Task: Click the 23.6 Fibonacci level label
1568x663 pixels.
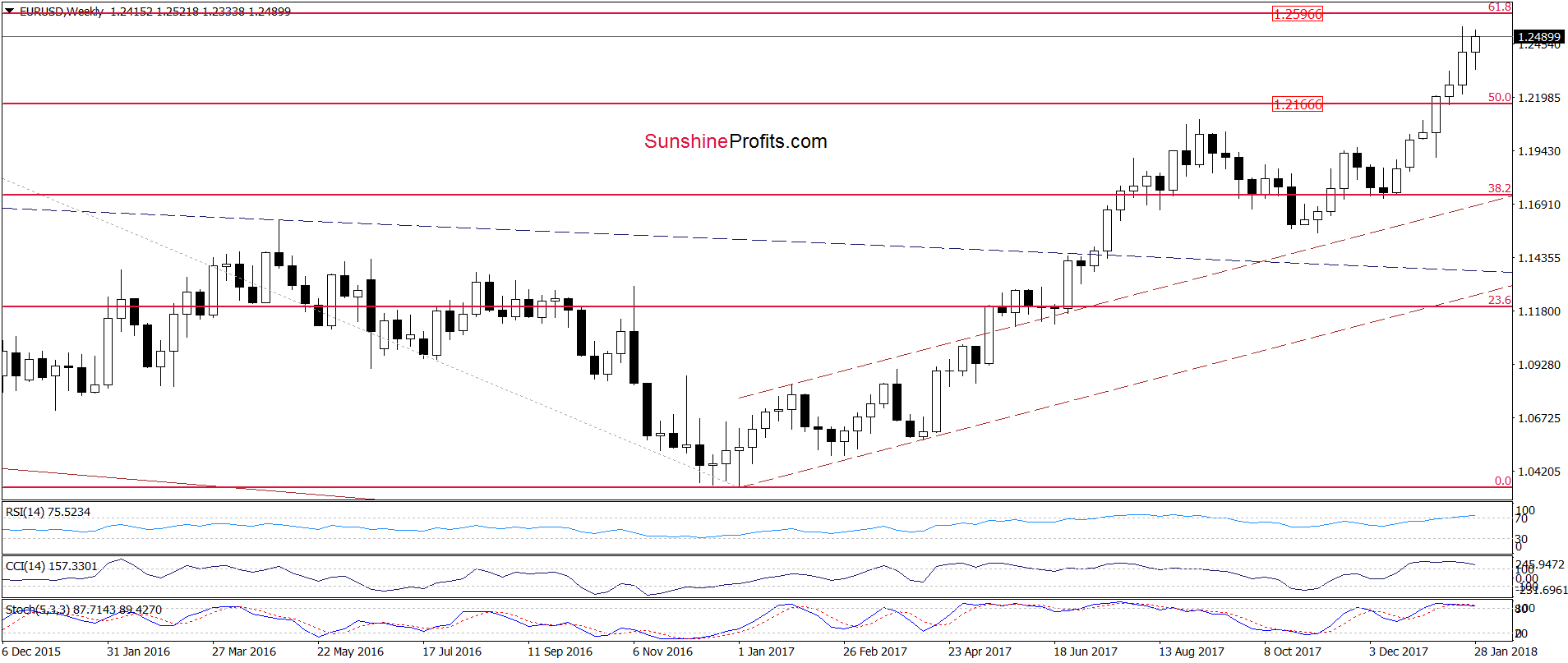Action: (1499, 300)
